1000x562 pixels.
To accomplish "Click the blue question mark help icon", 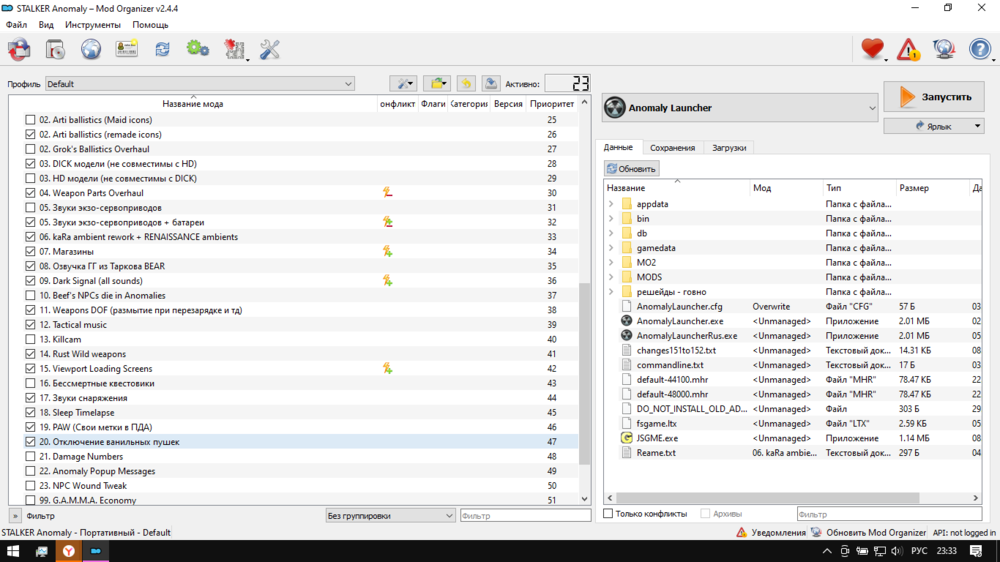I will coord(979,49).
